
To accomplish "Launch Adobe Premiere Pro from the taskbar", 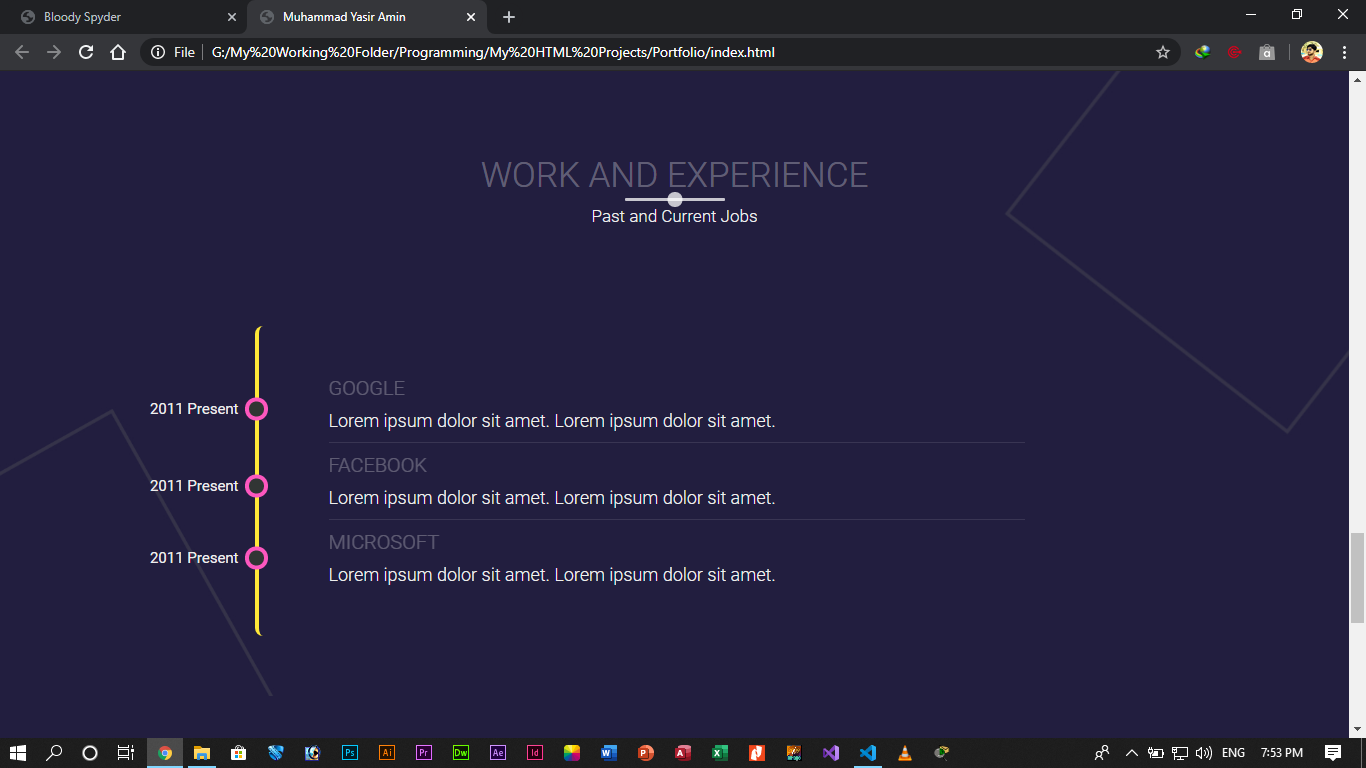I will [423, 753].
